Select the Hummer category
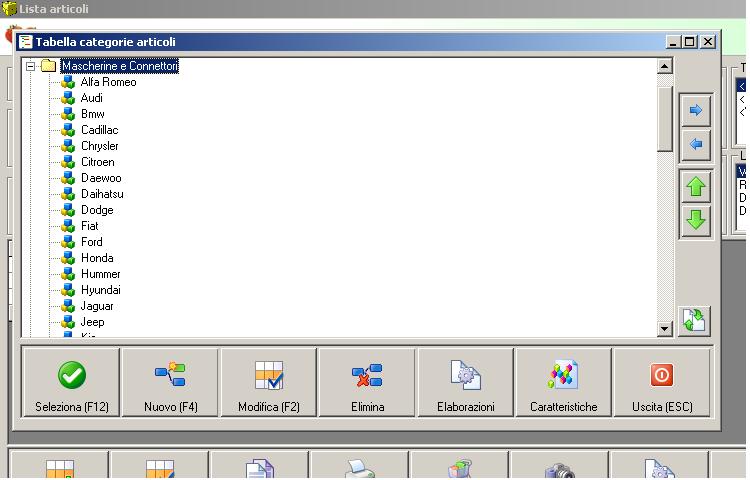This screenshot has height=480, width=750. tap(100, 274)
